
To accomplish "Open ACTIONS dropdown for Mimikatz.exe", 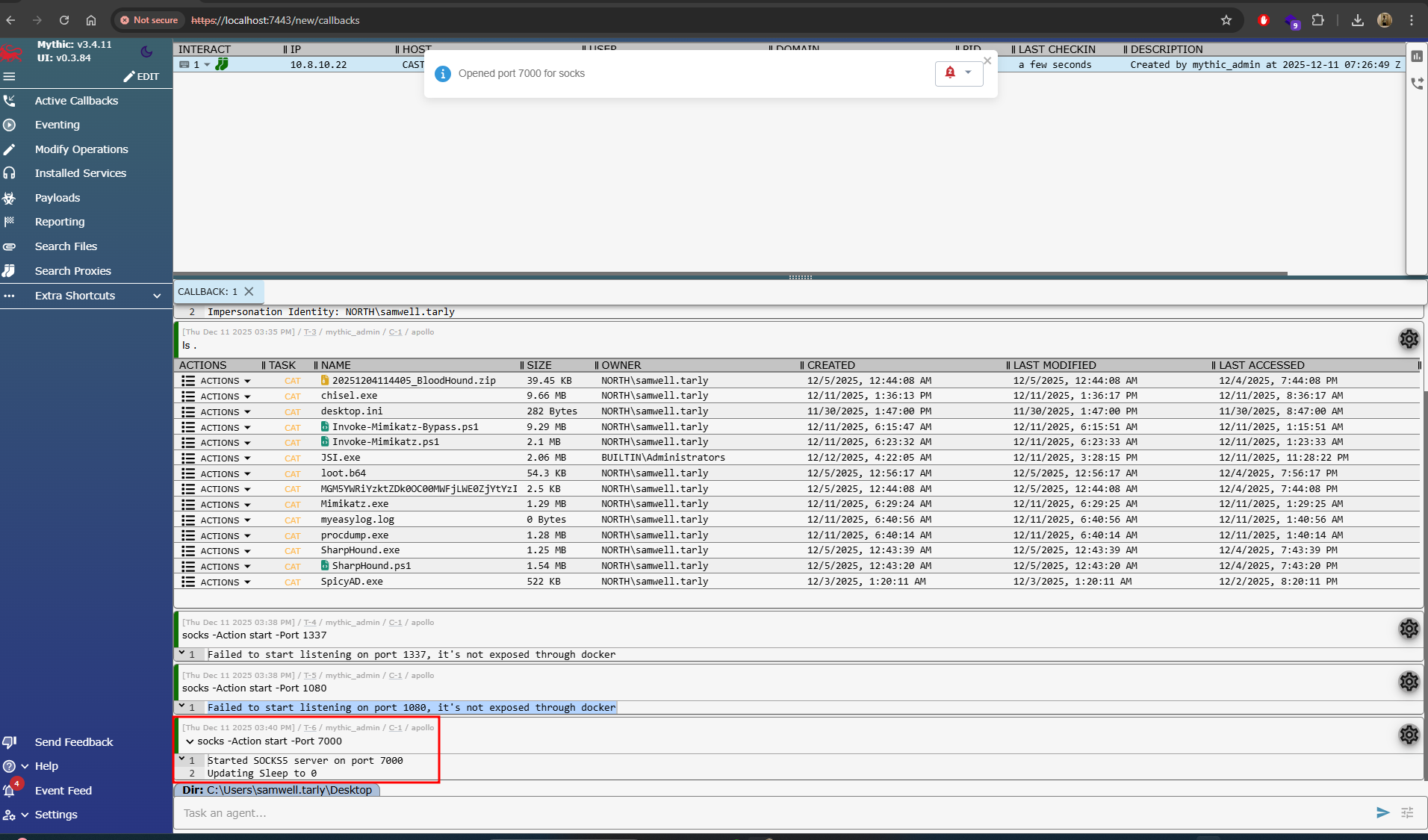I will 225,505.
